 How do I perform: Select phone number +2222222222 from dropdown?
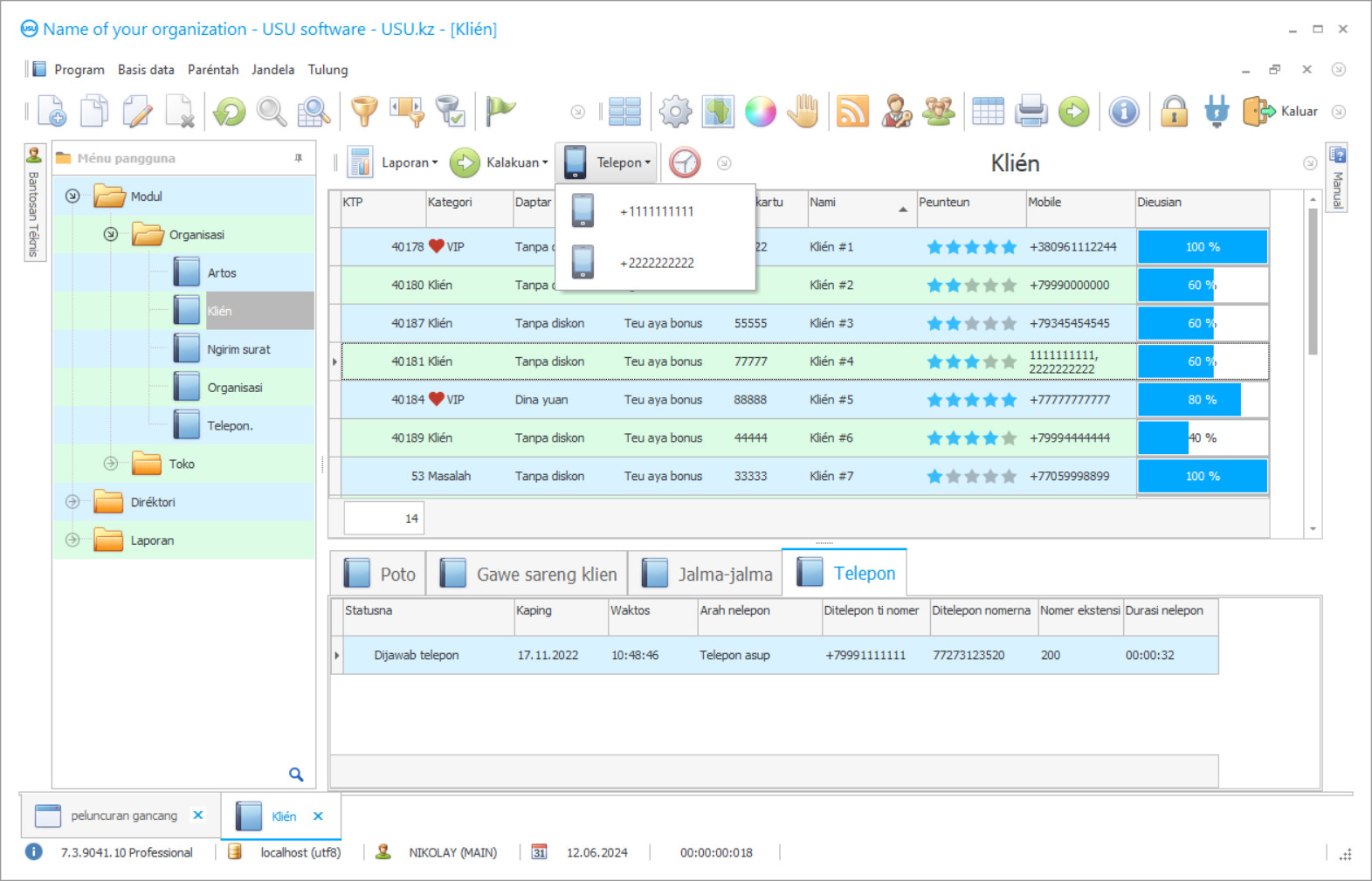(656, 263)
